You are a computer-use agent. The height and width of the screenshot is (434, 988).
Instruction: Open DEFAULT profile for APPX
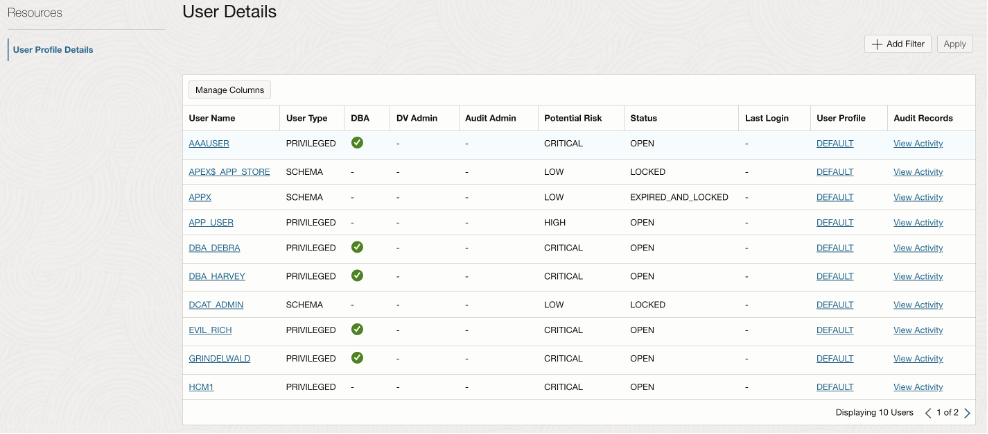(835, 197)
